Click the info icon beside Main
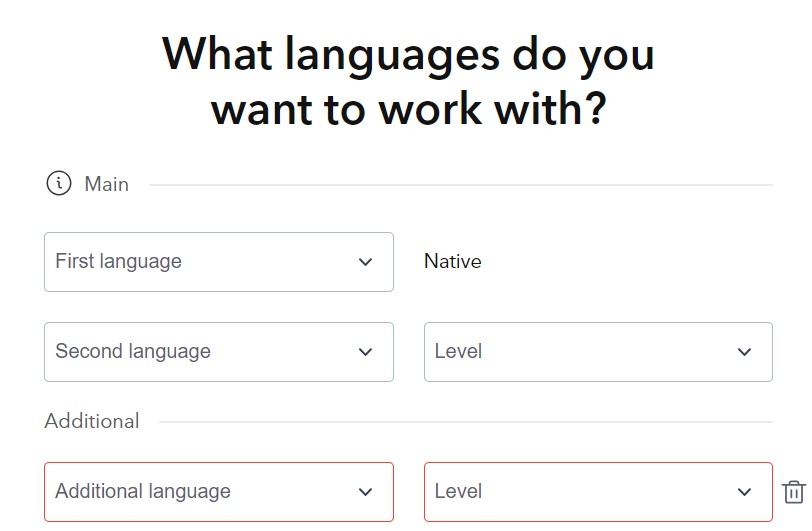812x531 pixels. [59, 183]
